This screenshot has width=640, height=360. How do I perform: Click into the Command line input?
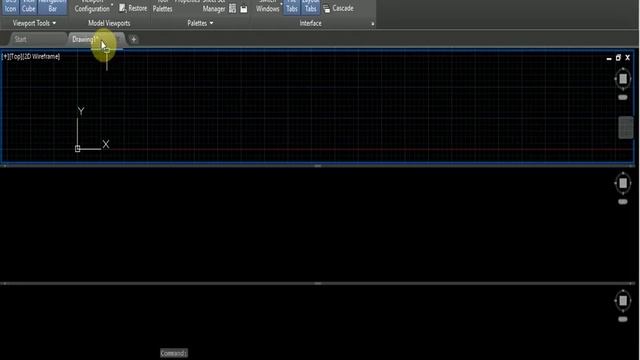coord(174,353)
